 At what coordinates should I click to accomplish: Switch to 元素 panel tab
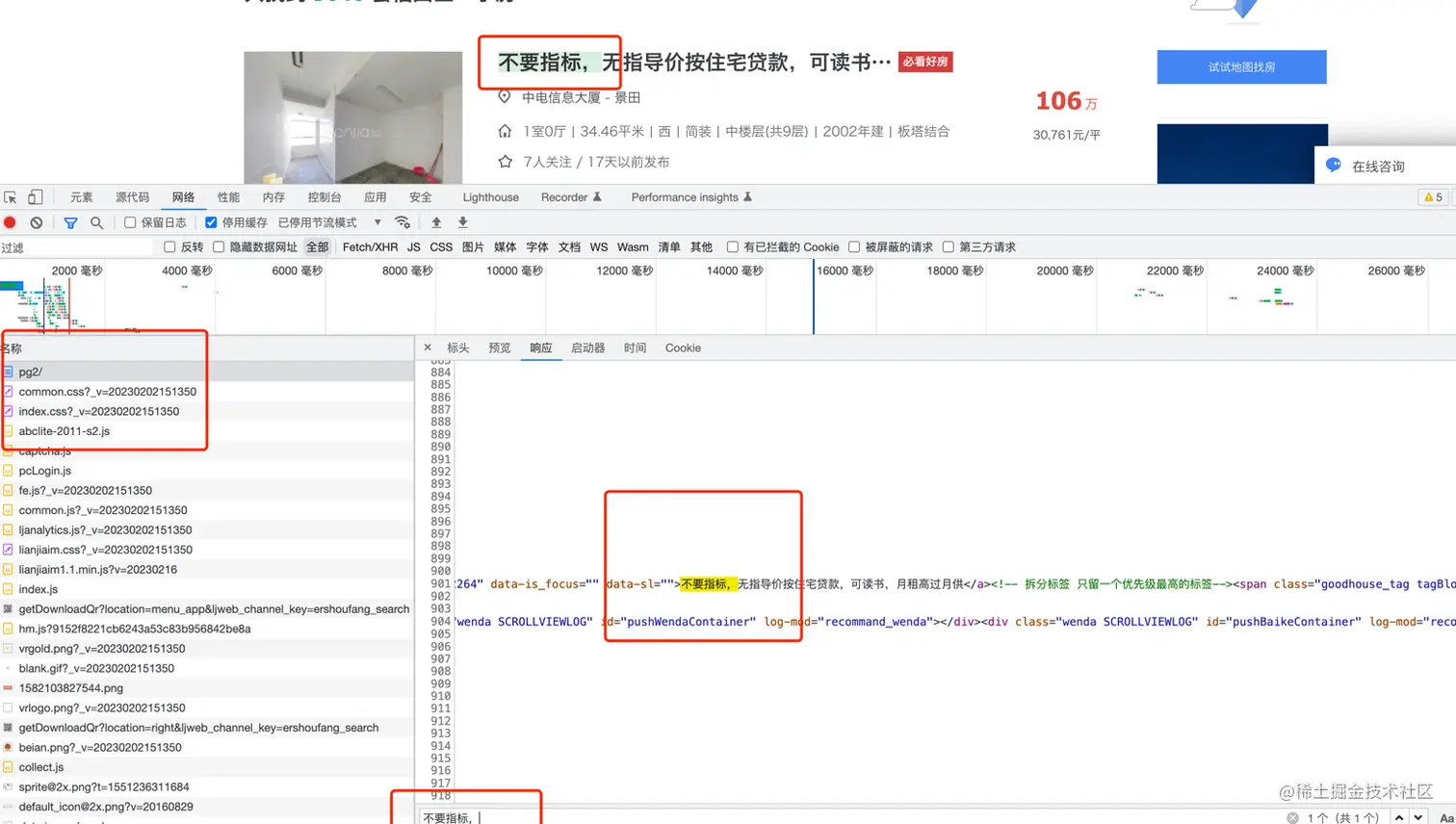point(82,197)
